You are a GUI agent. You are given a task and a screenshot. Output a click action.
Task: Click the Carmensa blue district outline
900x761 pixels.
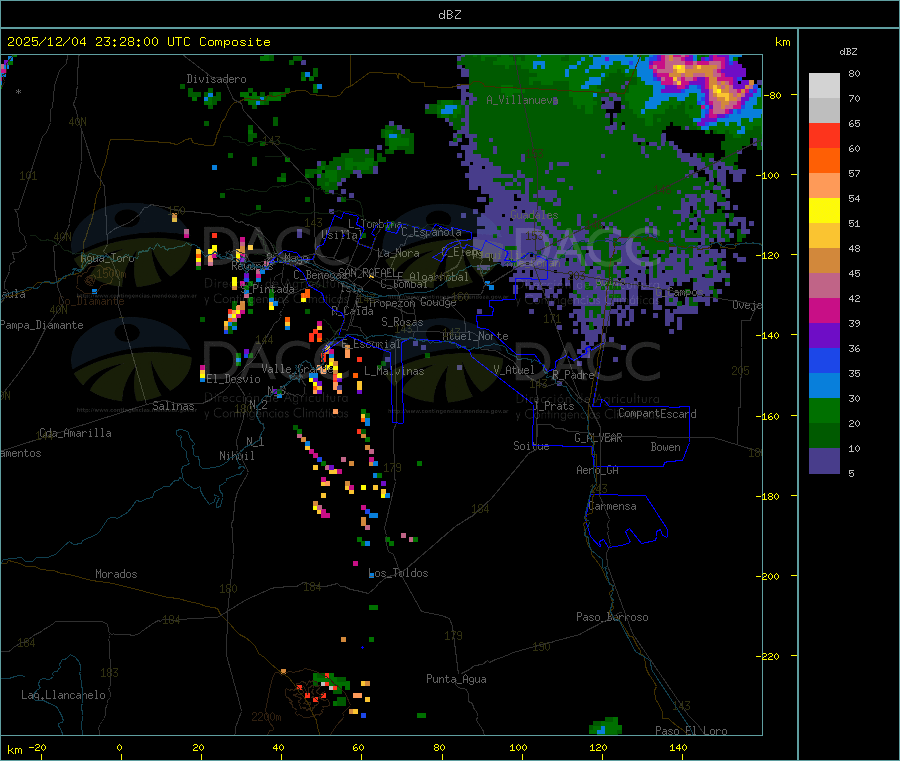click(x=626, y=521)
